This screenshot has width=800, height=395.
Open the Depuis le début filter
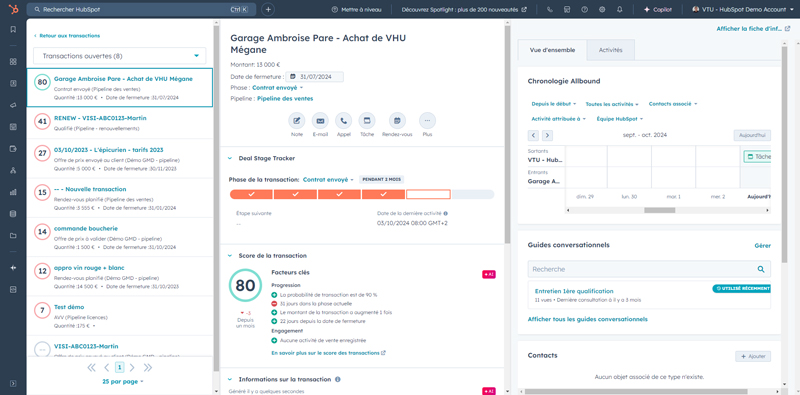pos(554,104)
